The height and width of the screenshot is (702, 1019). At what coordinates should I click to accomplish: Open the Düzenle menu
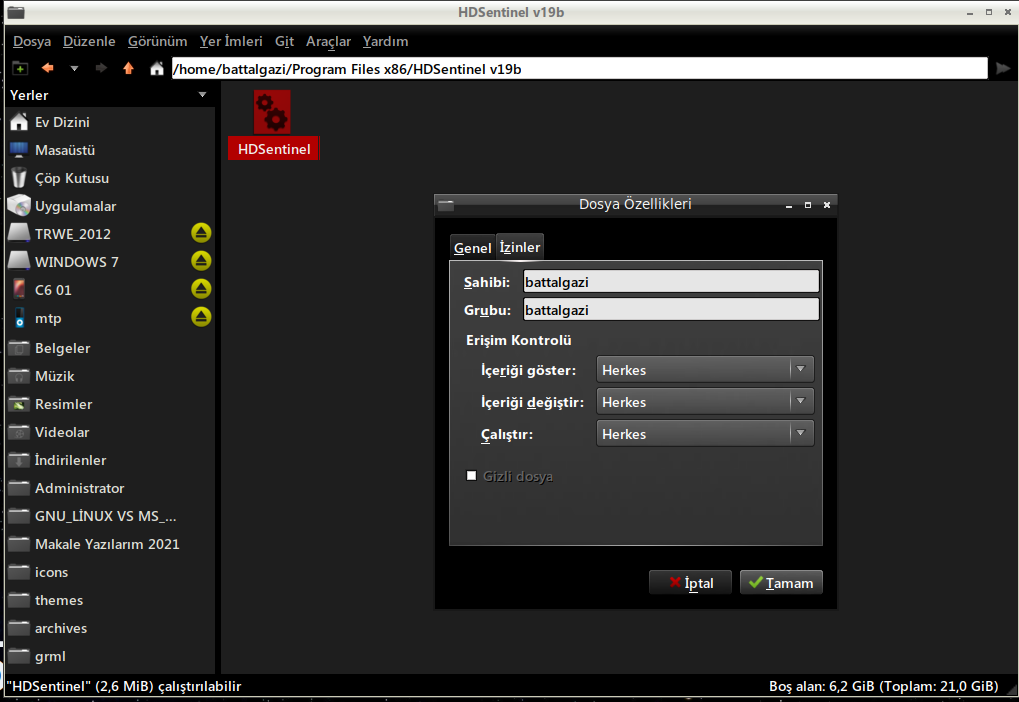click(89, 42)
